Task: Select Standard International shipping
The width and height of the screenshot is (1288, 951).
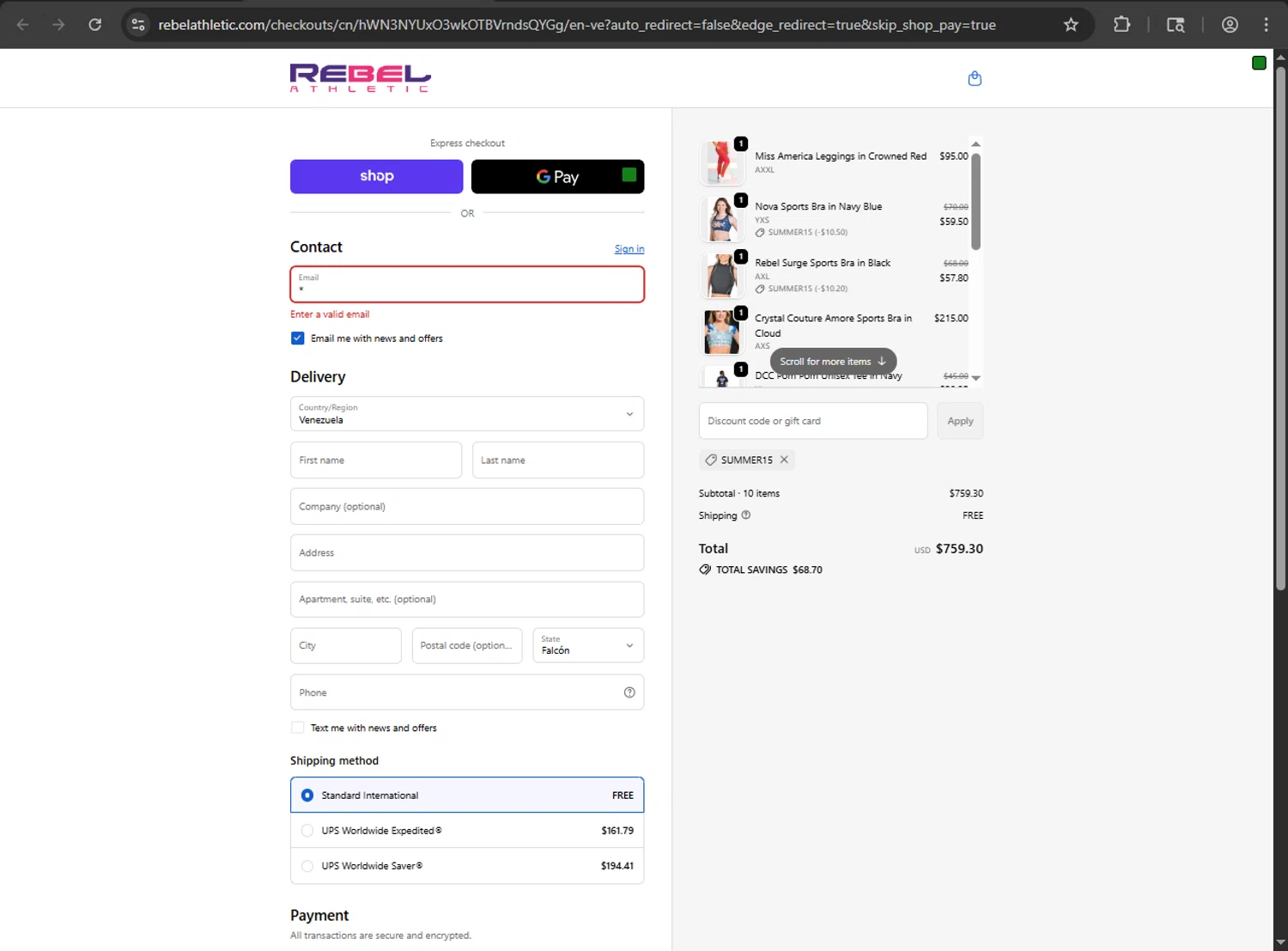Action: (x=467, y=796)
